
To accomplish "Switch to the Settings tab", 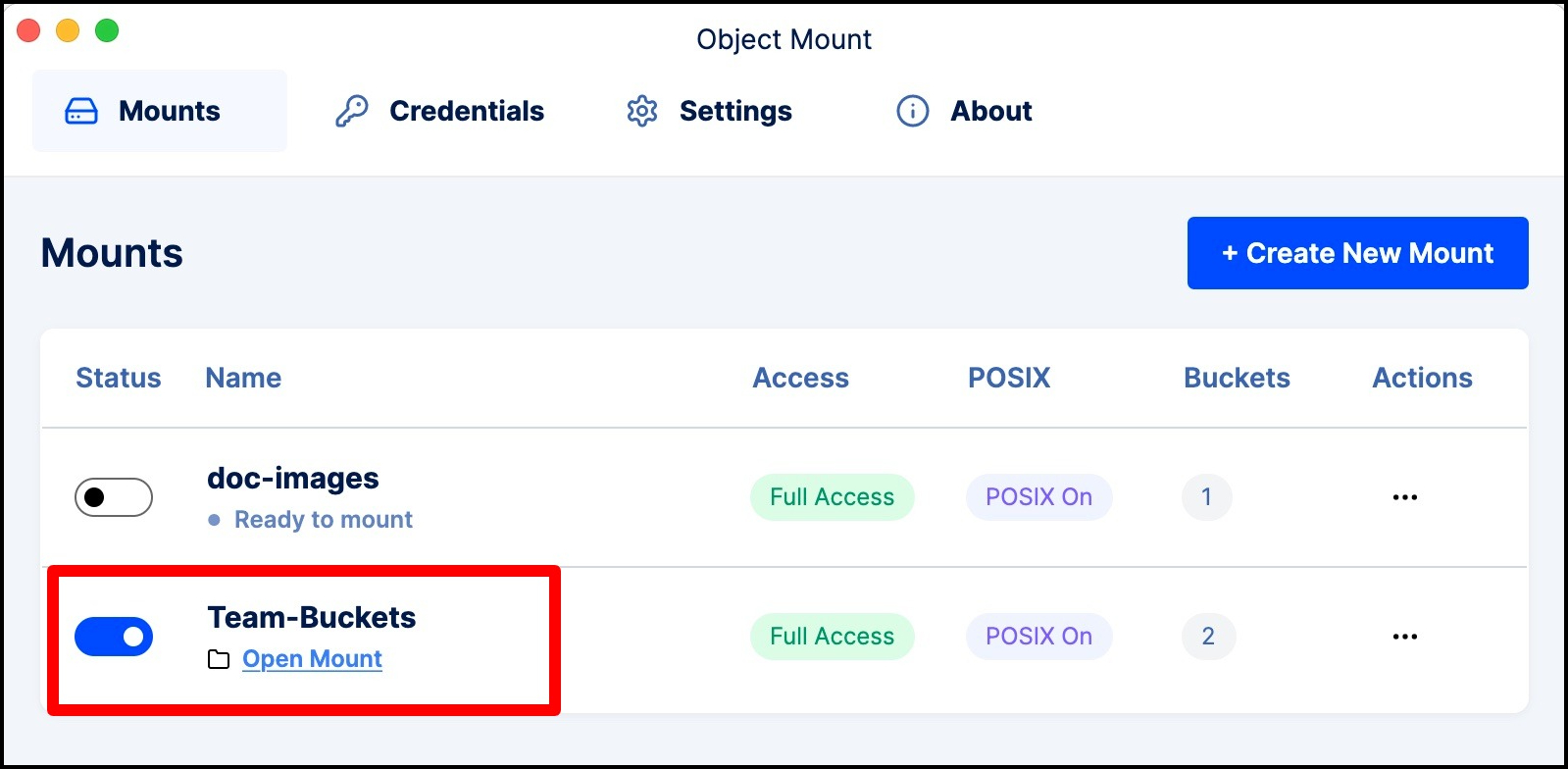I will click(x=734, y=111).
